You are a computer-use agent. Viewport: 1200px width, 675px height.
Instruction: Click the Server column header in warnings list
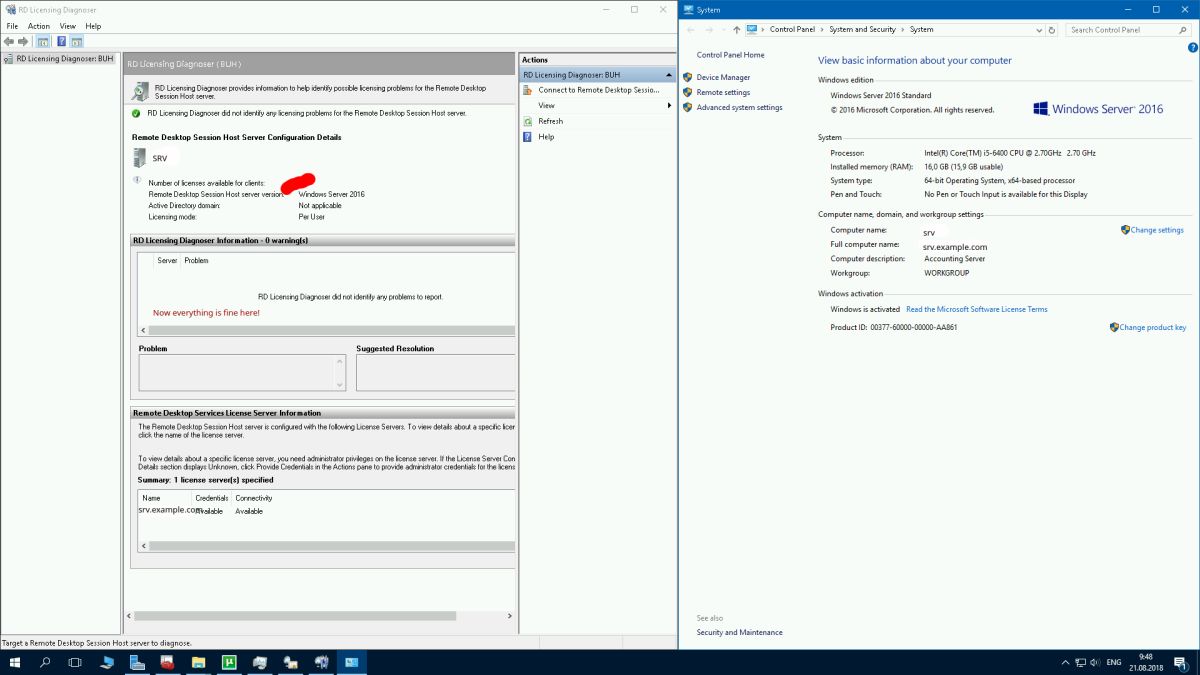[167, 260]
